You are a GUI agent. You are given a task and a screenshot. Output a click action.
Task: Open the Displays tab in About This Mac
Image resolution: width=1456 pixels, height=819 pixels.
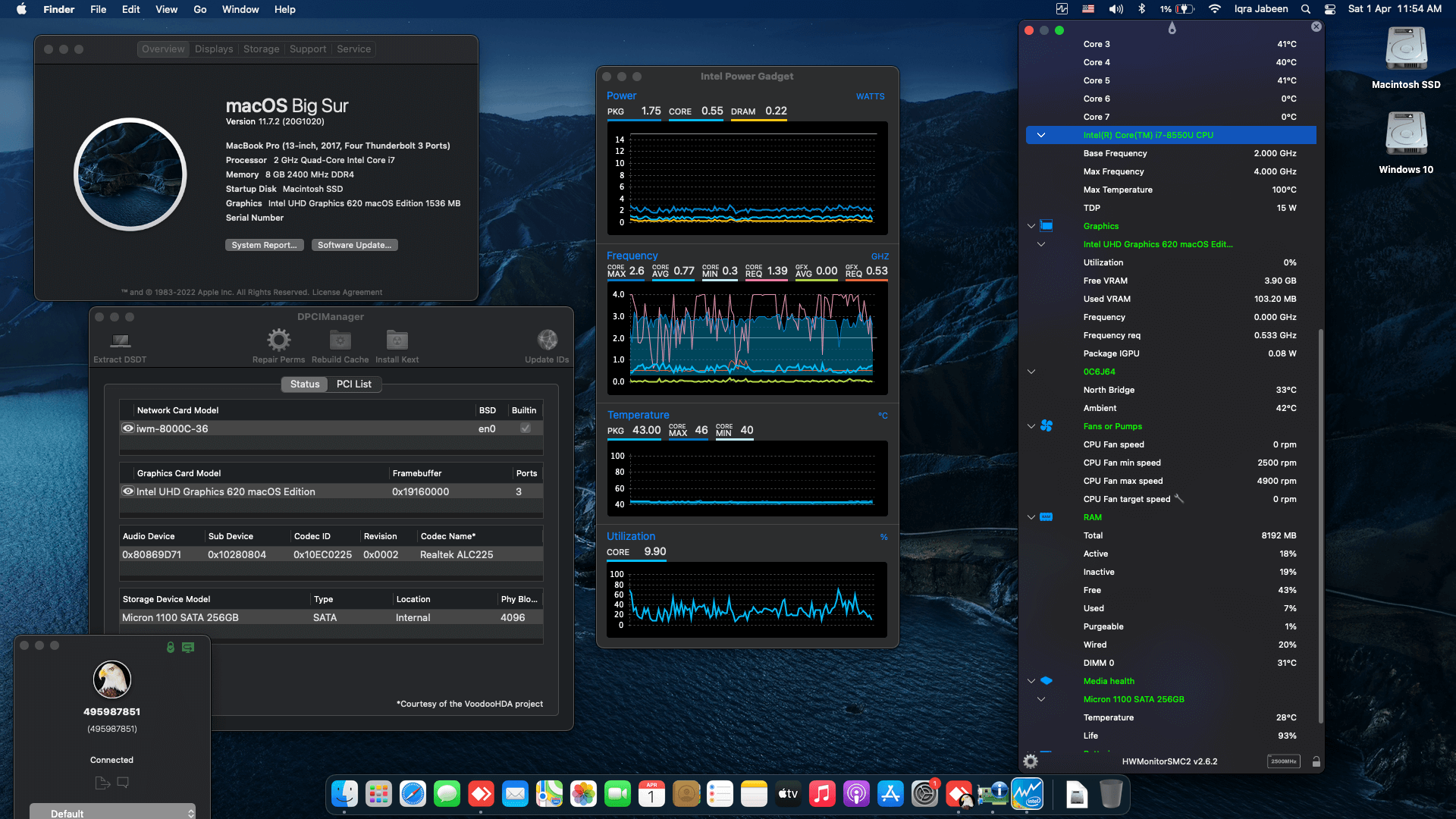(x=213, y=49)
